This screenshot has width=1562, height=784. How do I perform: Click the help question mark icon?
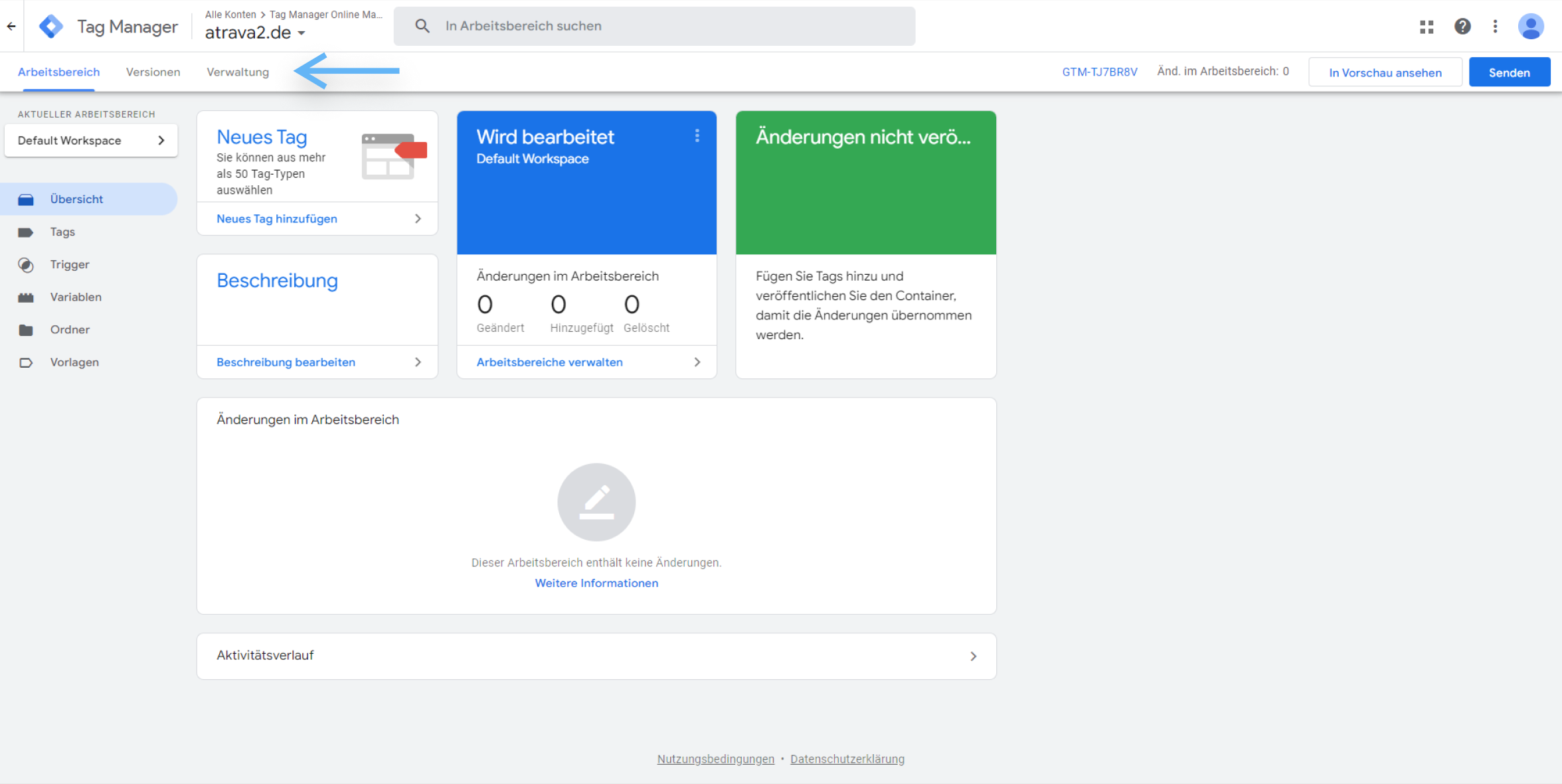(1462, 26)
